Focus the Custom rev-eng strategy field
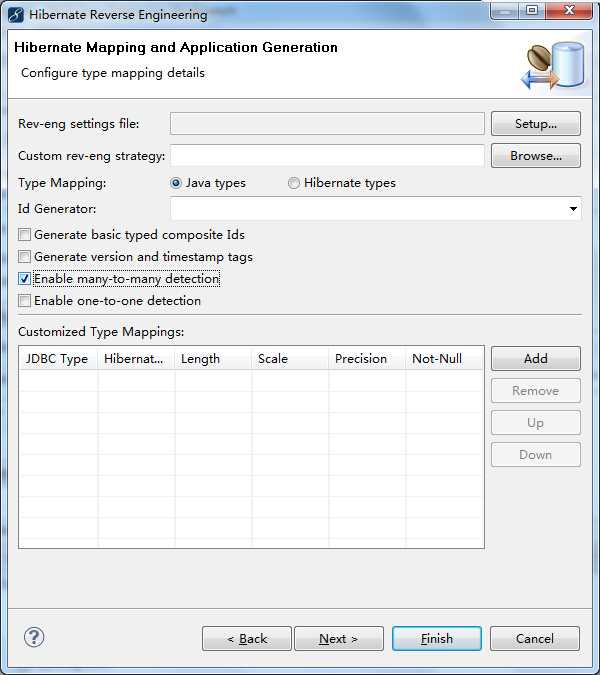Screen dimensions: 600x675 point(327,155)
